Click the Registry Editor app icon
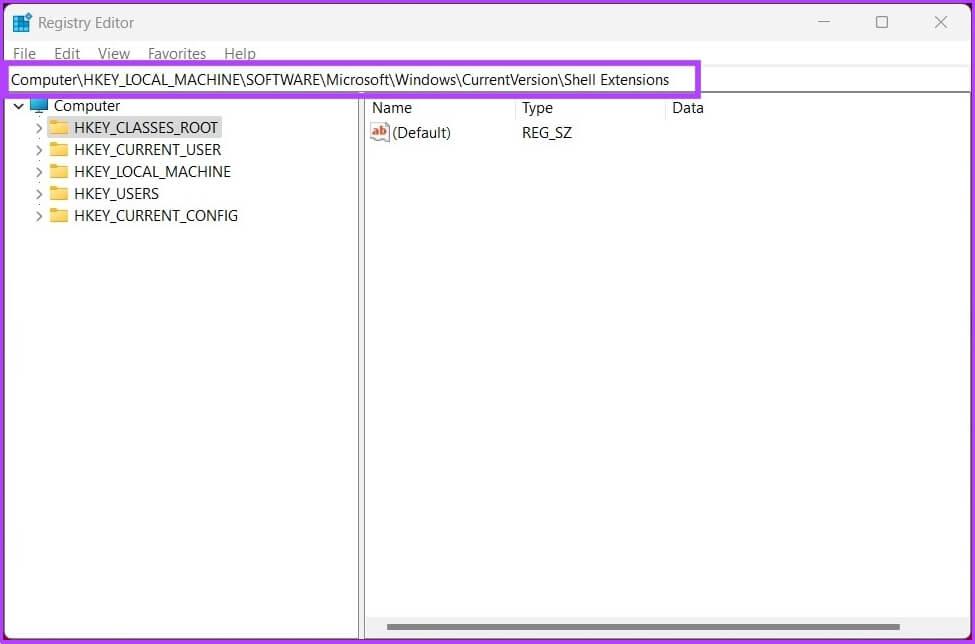The image size is (975, 644). tap(22, 22)
